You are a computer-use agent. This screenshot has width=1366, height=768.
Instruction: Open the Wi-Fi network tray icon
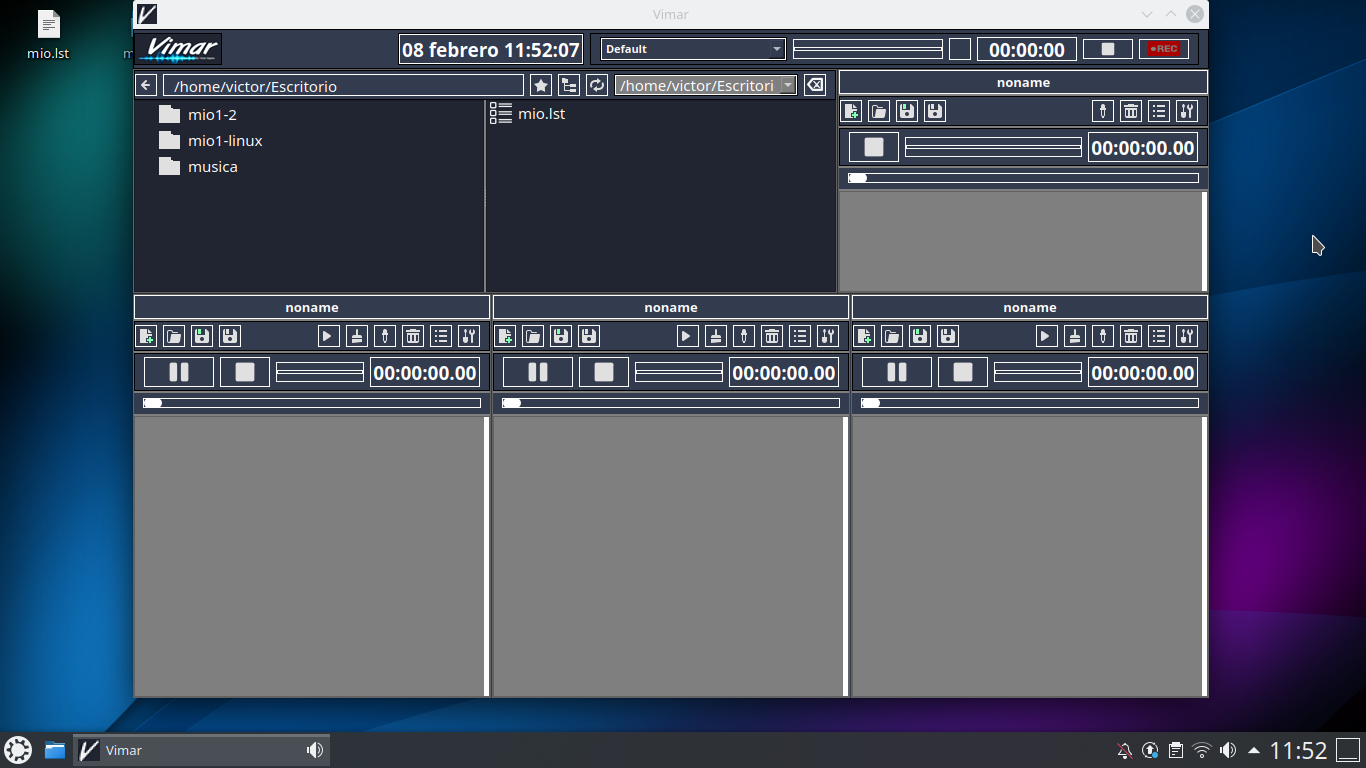click(x=1202, y=750)
